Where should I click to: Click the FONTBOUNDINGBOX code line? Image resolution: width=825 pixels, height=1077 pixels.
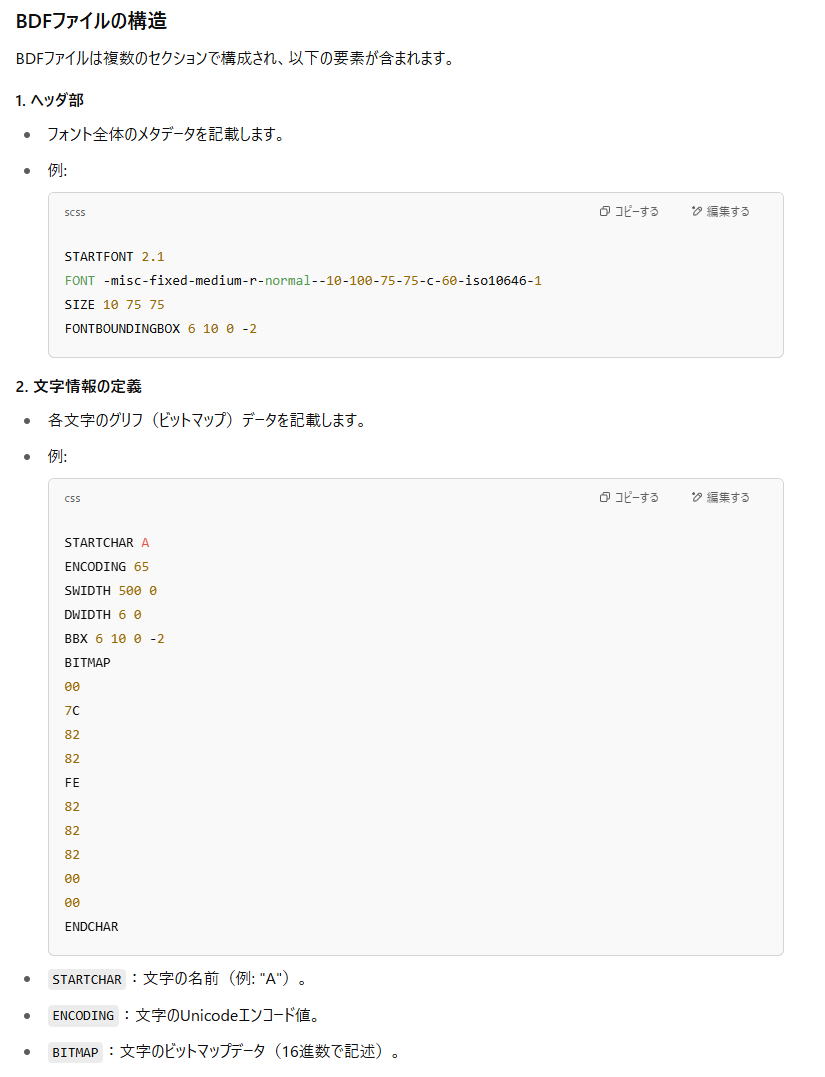click(160, 329)
